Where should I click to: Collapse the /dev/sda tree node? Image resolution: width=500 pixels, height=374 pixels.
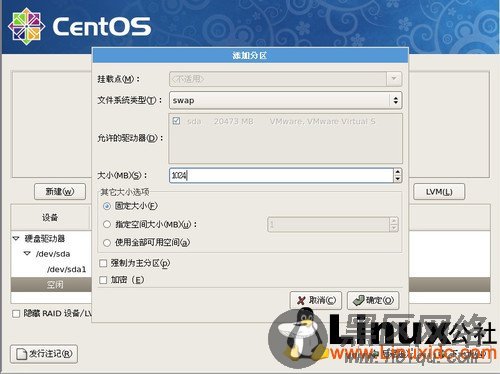tap(27, 254)
